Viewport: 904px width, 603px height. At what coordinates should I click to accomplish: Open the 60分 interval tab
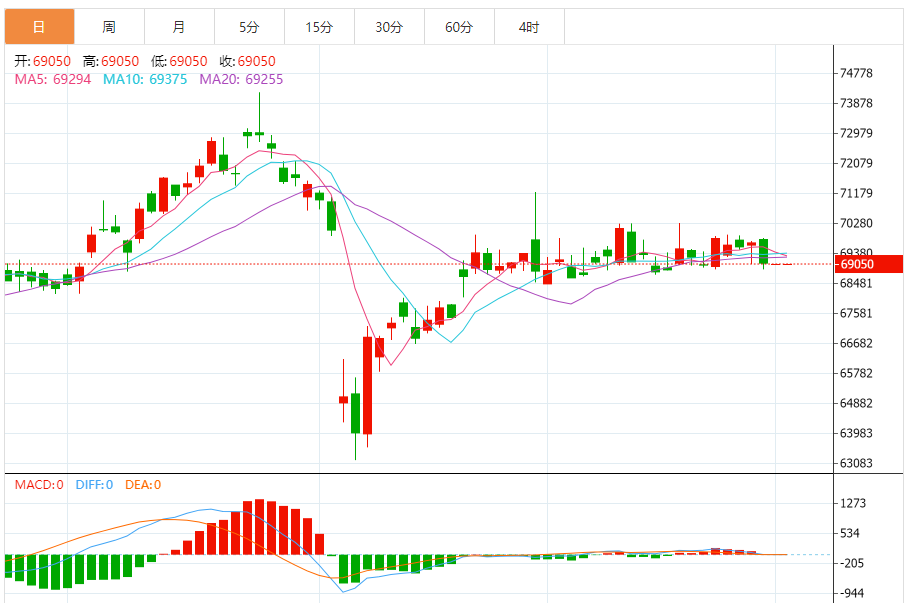[x=459, y=27]
